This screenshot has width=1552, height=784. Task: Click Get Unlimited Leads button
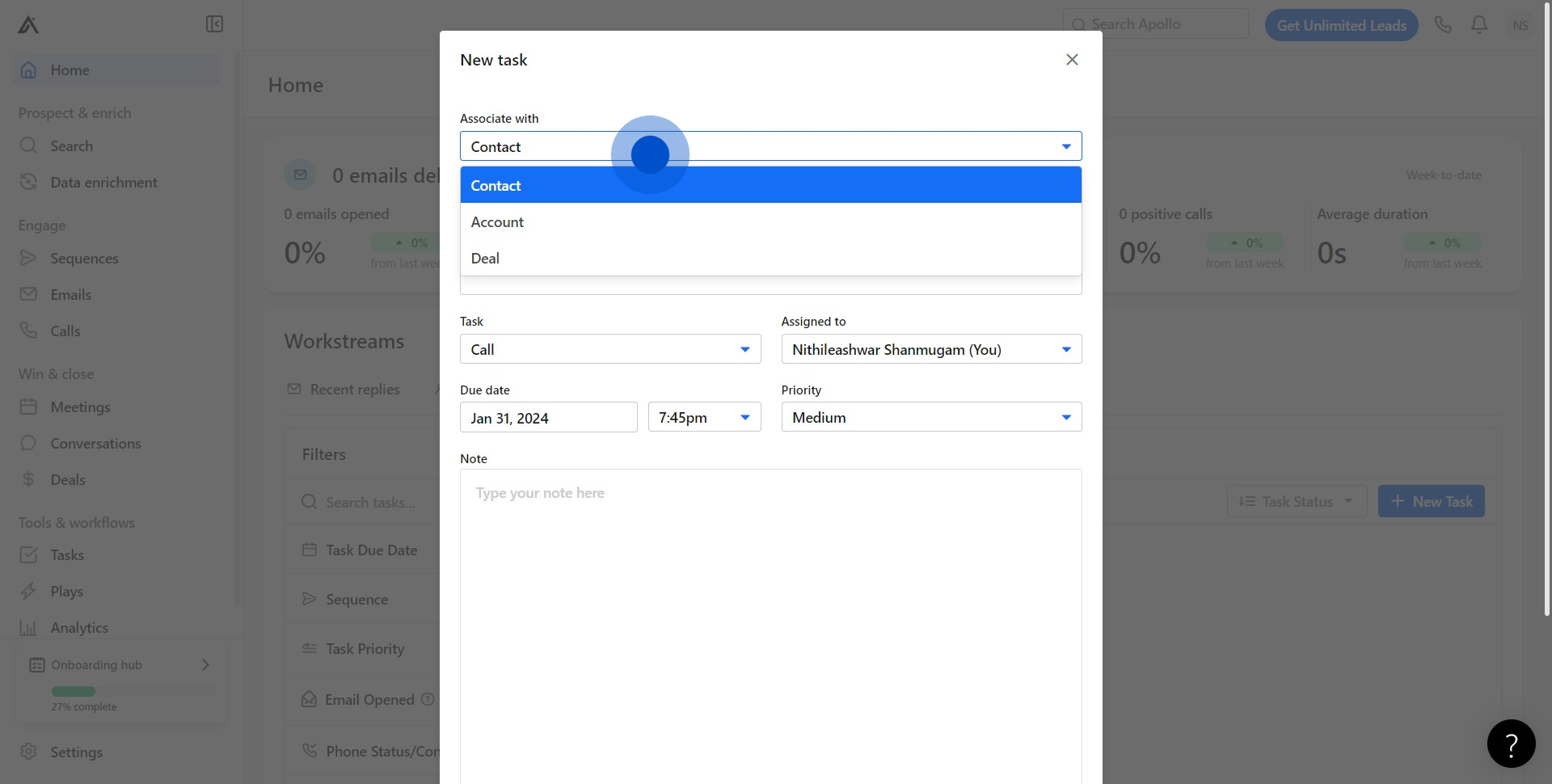tap(1341, 25)
